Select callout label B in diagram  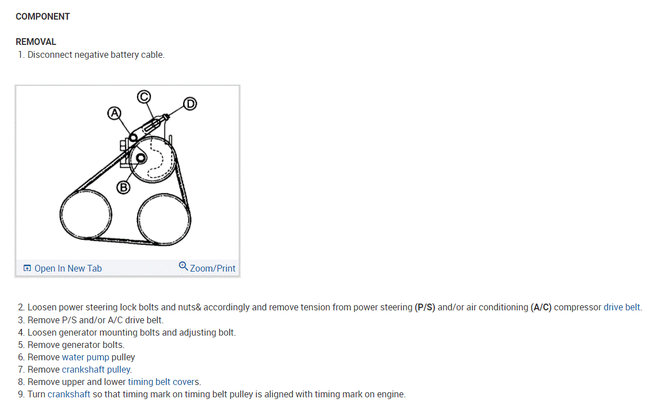click(123, 188)
